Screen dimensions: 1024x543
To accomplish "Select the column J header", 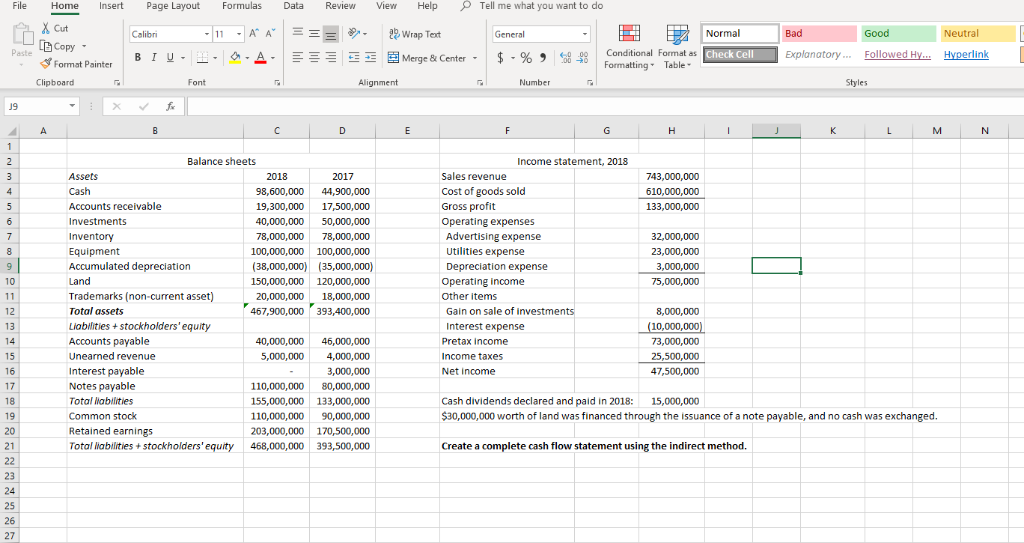I will (x=776, y=131).
